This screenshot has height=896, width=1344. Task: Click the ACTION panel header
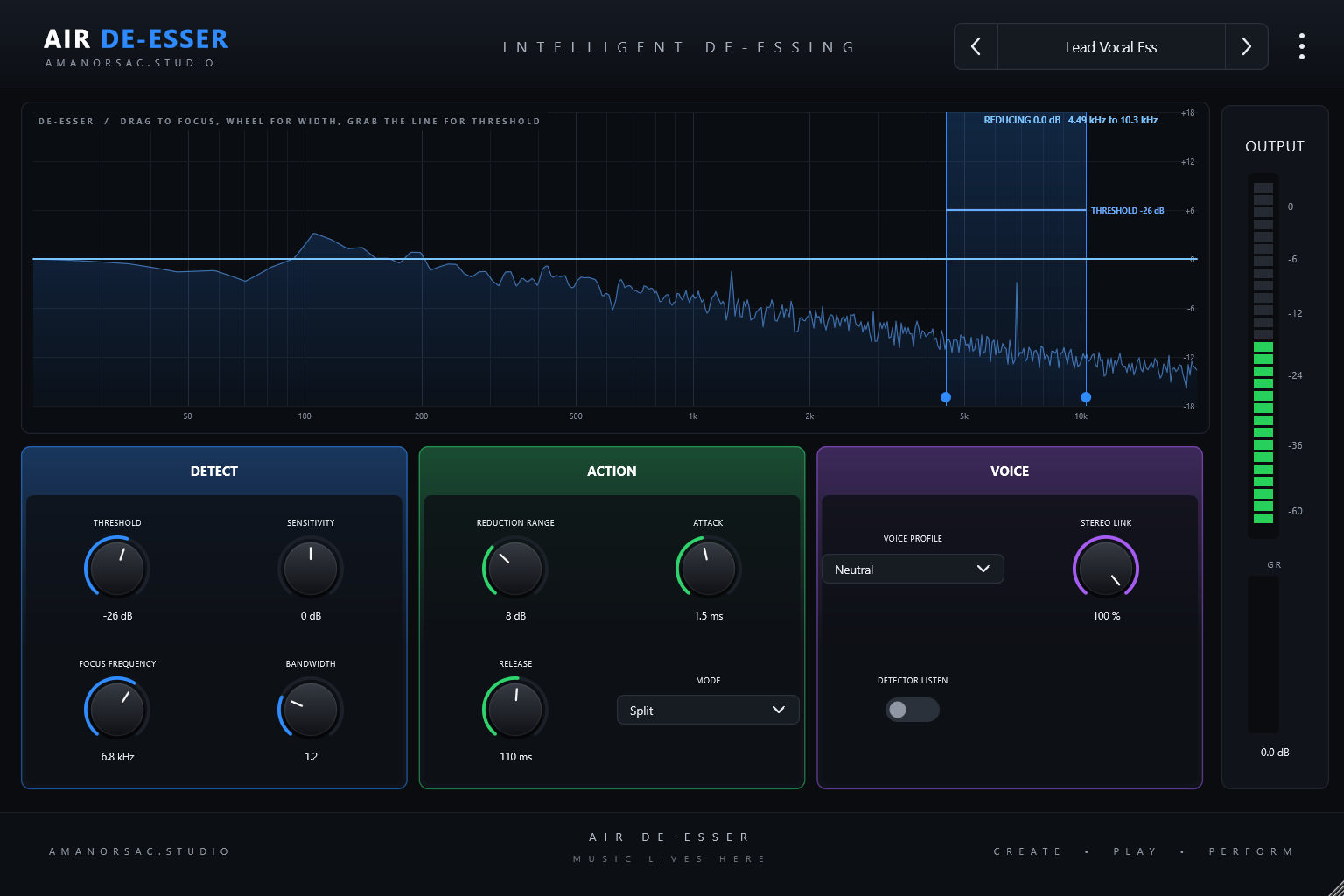[x=612, y=471]
